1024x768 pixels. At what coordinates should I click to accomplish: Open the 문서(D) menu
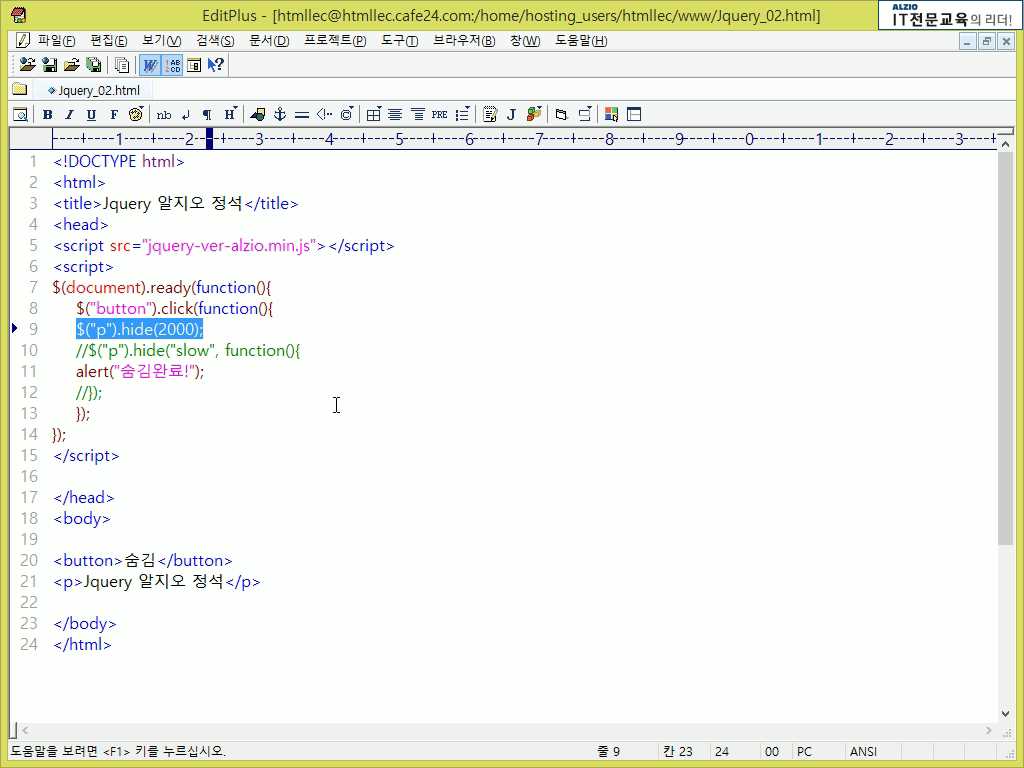coord(269,40)
